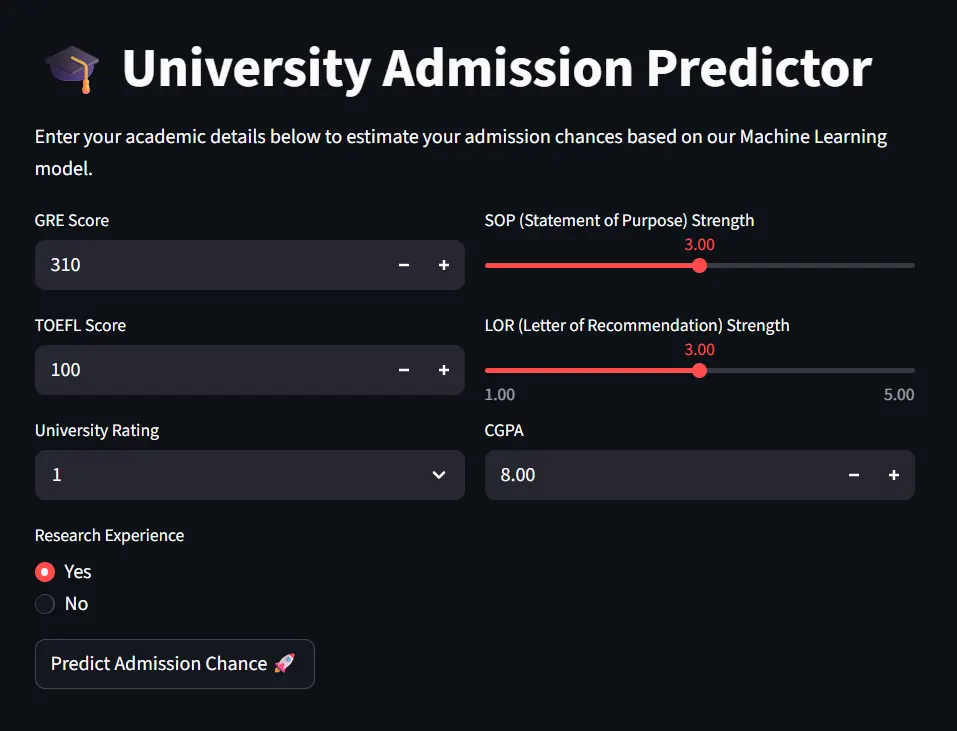Open the University Rating dropdown

click(230, 475)
